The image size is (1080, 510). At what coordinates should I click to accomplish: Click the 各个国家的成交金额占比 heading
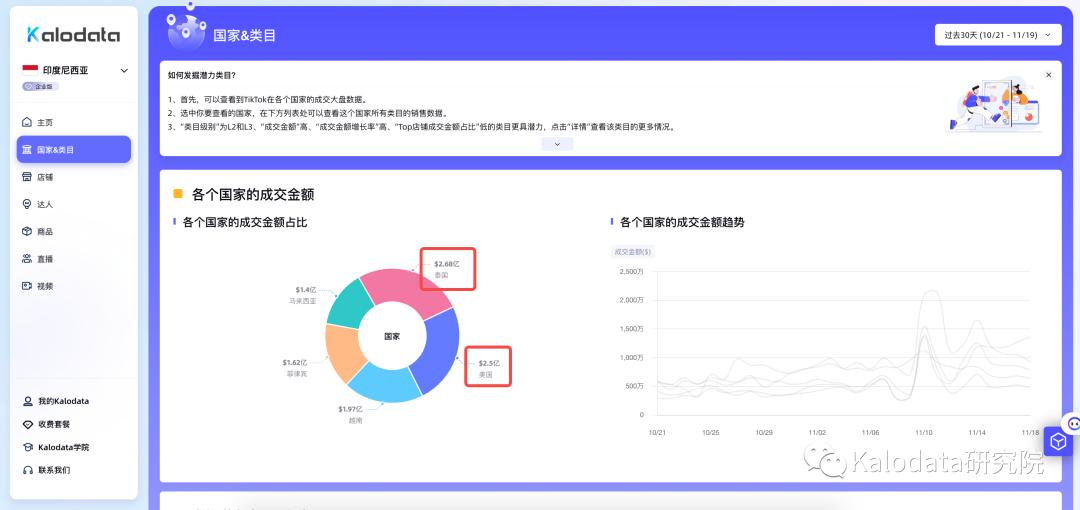click(245, 223)
